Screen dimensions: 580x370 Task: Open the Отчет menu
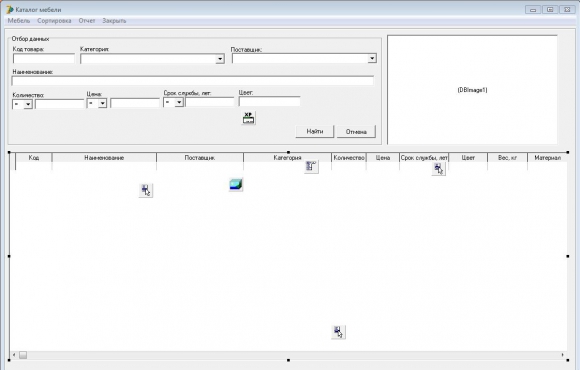pyautogui.click(x=87, y=21)
